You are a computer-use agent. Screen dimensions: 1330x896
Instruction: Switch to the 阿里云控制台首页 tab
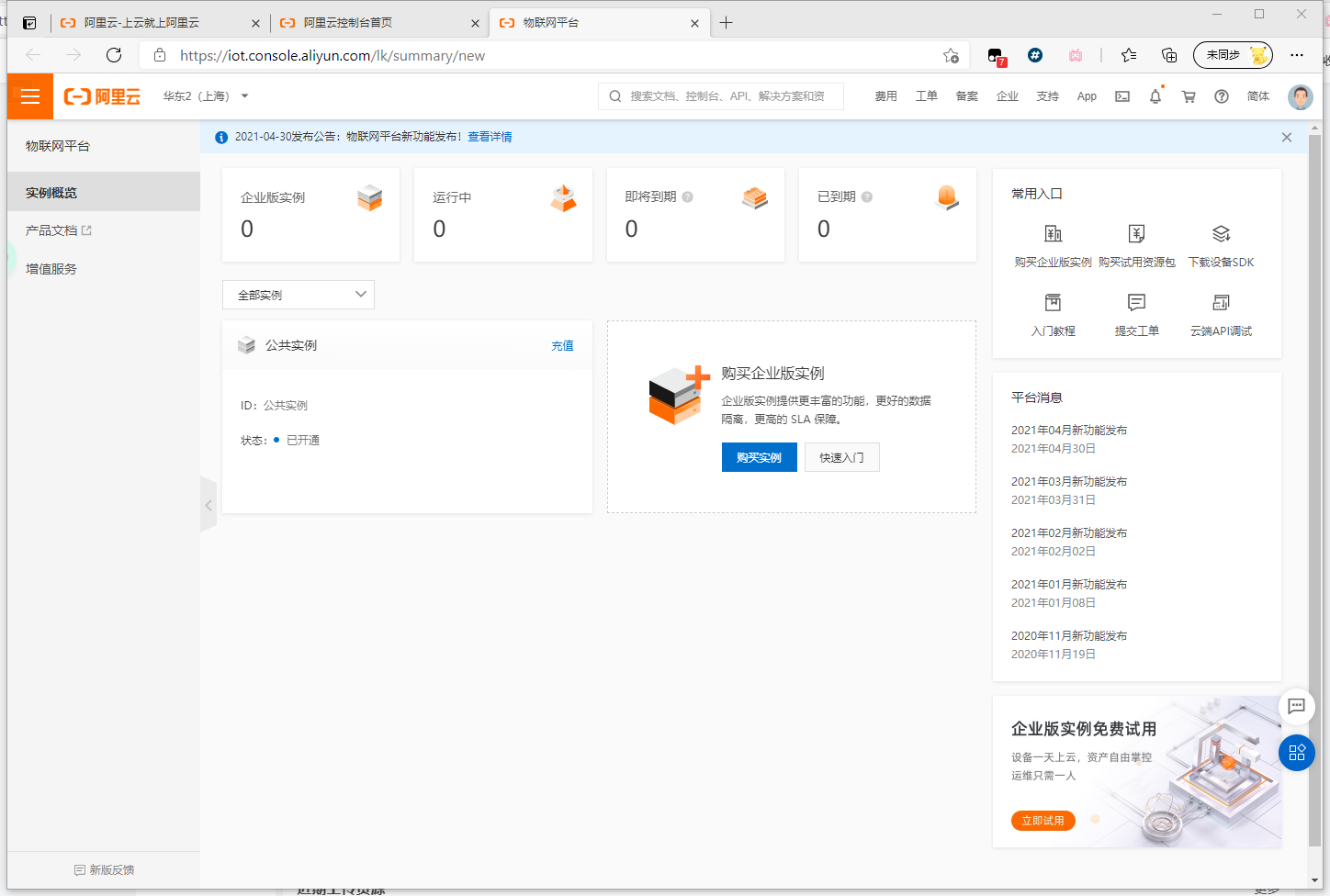click(x=379, y=23)
